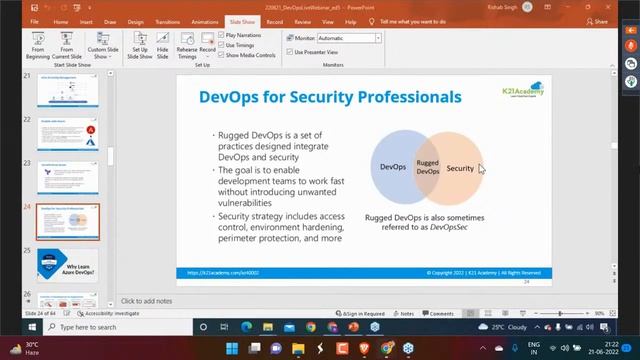Click the Normal view icon in status bar

(x=471, y=313)
